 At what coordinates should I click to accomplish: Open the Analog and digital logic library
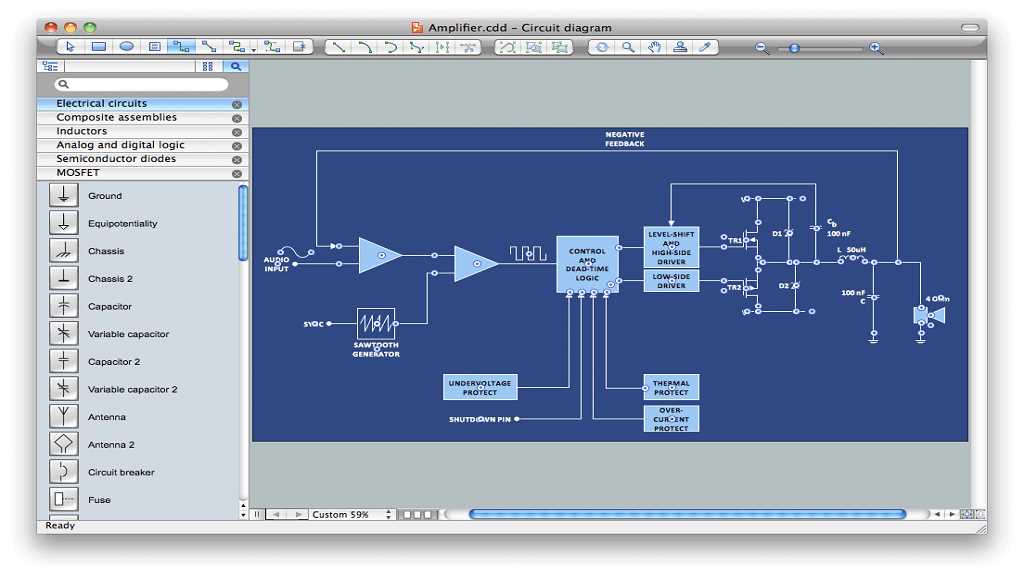coord(142,145)
